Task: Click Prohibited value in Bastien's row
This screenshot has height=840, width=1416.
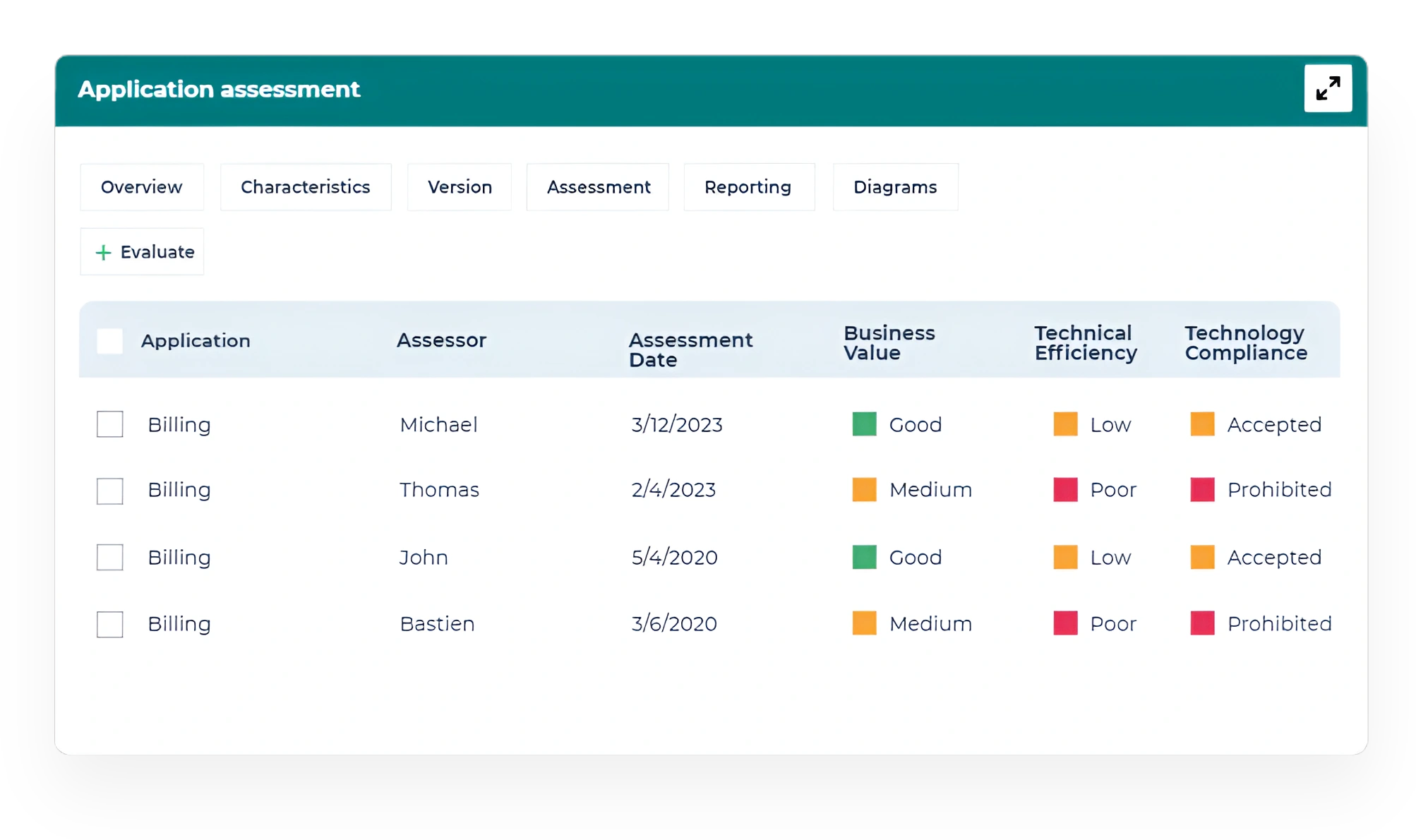Action: coord(1279,624)
